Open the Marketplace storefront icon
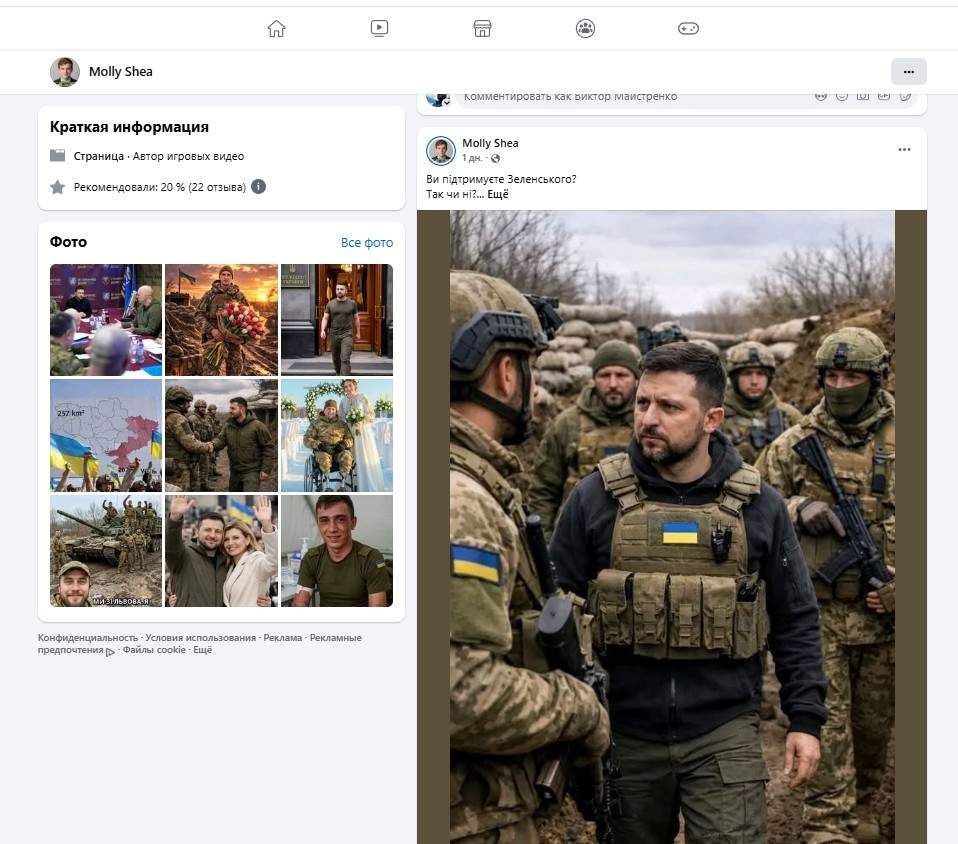 point(482,29)
